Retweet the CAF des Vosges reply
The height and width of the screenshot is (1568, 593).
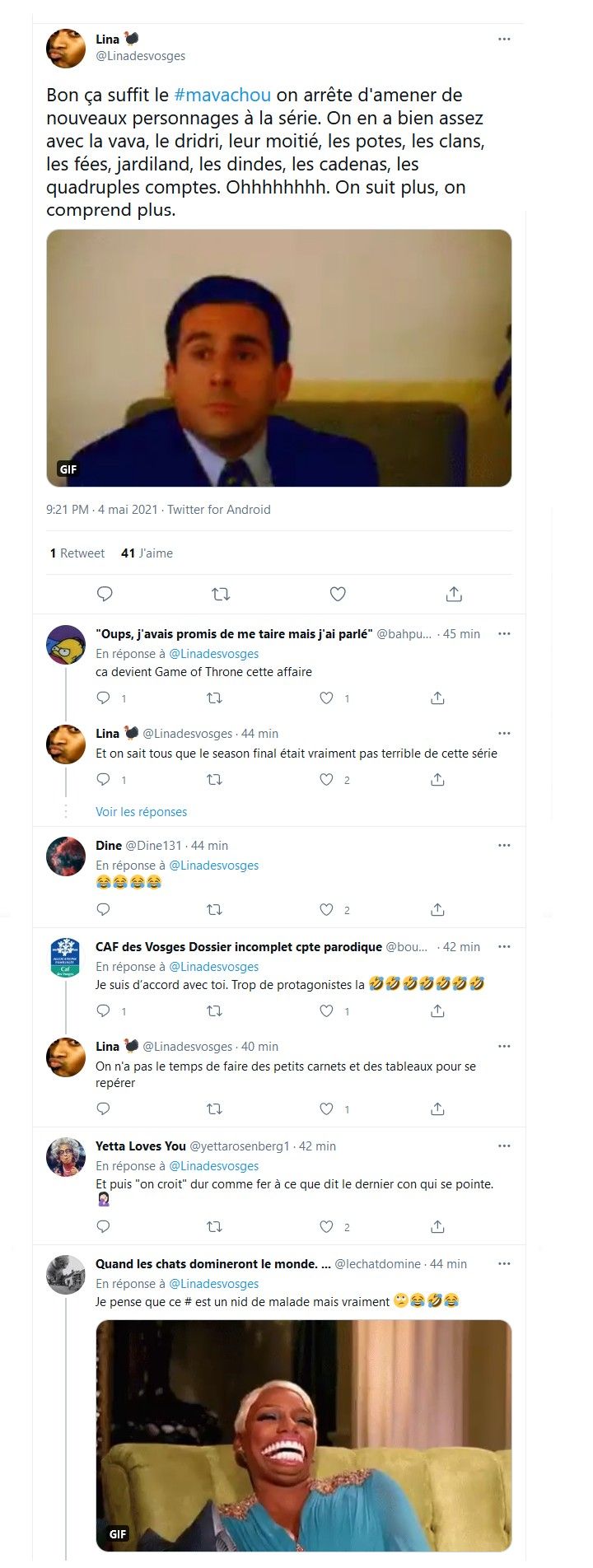(x=214, y=1010)
